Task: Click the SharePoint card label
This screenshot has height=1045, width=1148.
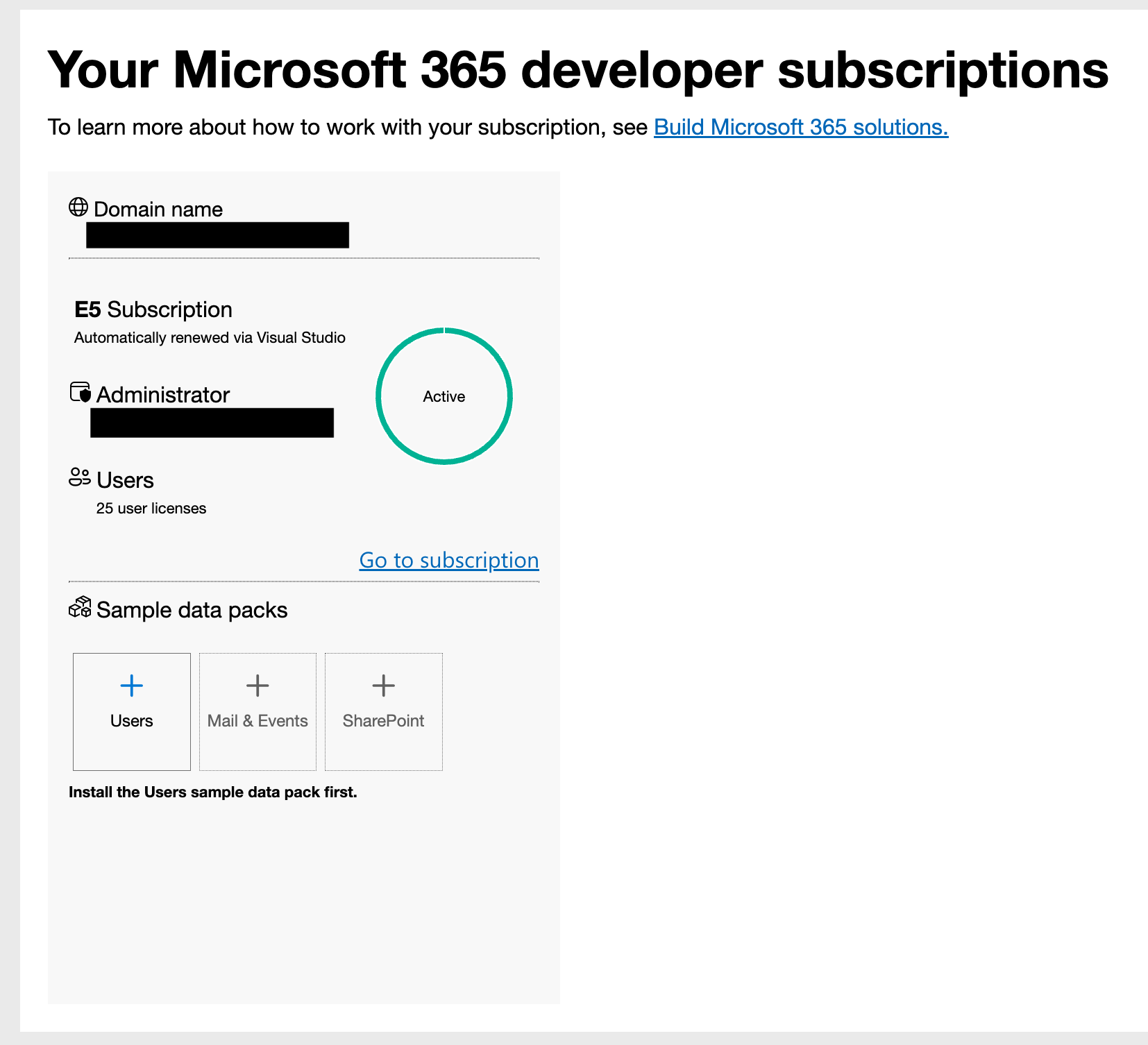Action: [383, 721]
